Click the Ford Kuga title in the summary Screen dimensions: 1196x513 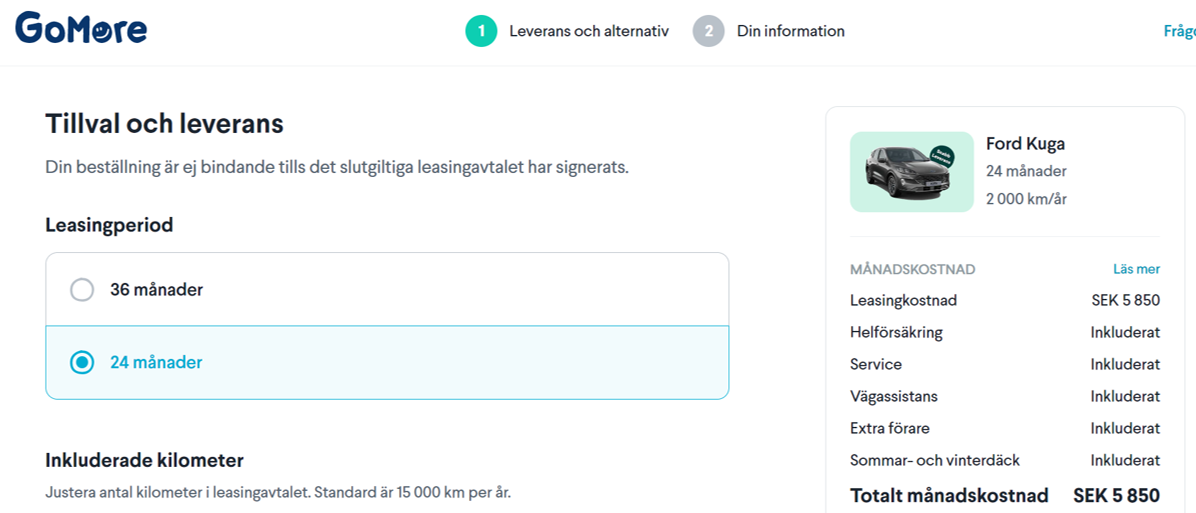pyautogui.click(x=1025, y=144)
